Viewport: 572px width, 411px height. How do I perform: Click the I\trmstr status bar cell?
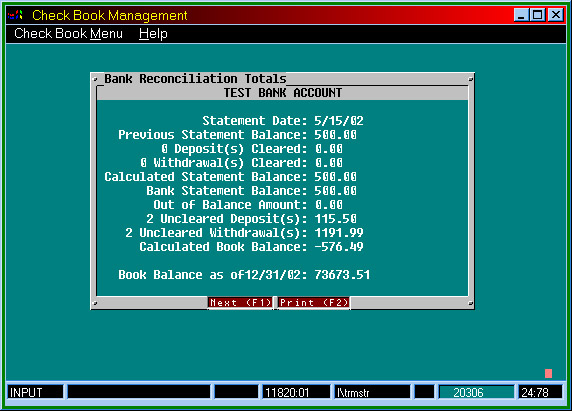click(x=372, y=392)
